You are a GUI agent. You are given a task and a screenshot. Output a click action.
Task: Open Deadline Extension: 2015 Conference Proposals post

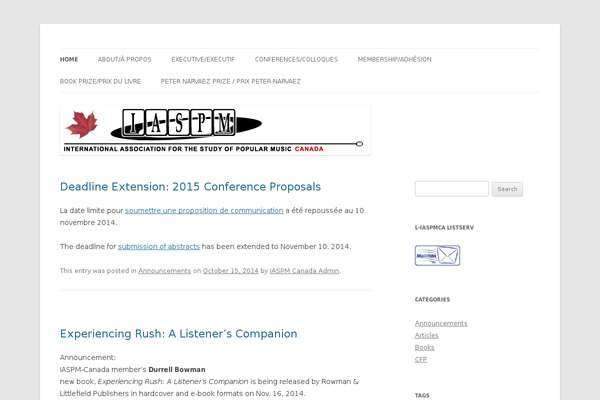tap(190, 186)
